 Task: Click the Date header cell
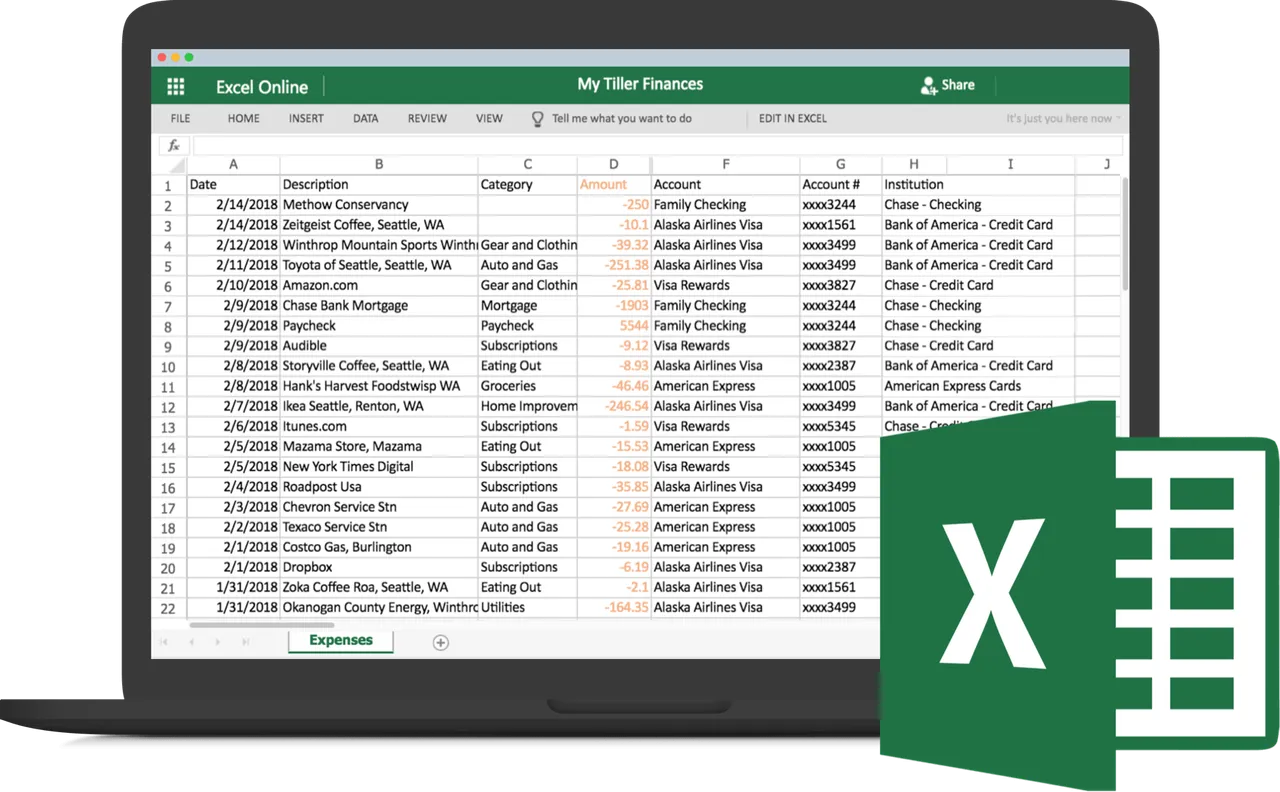click(233, 184)
